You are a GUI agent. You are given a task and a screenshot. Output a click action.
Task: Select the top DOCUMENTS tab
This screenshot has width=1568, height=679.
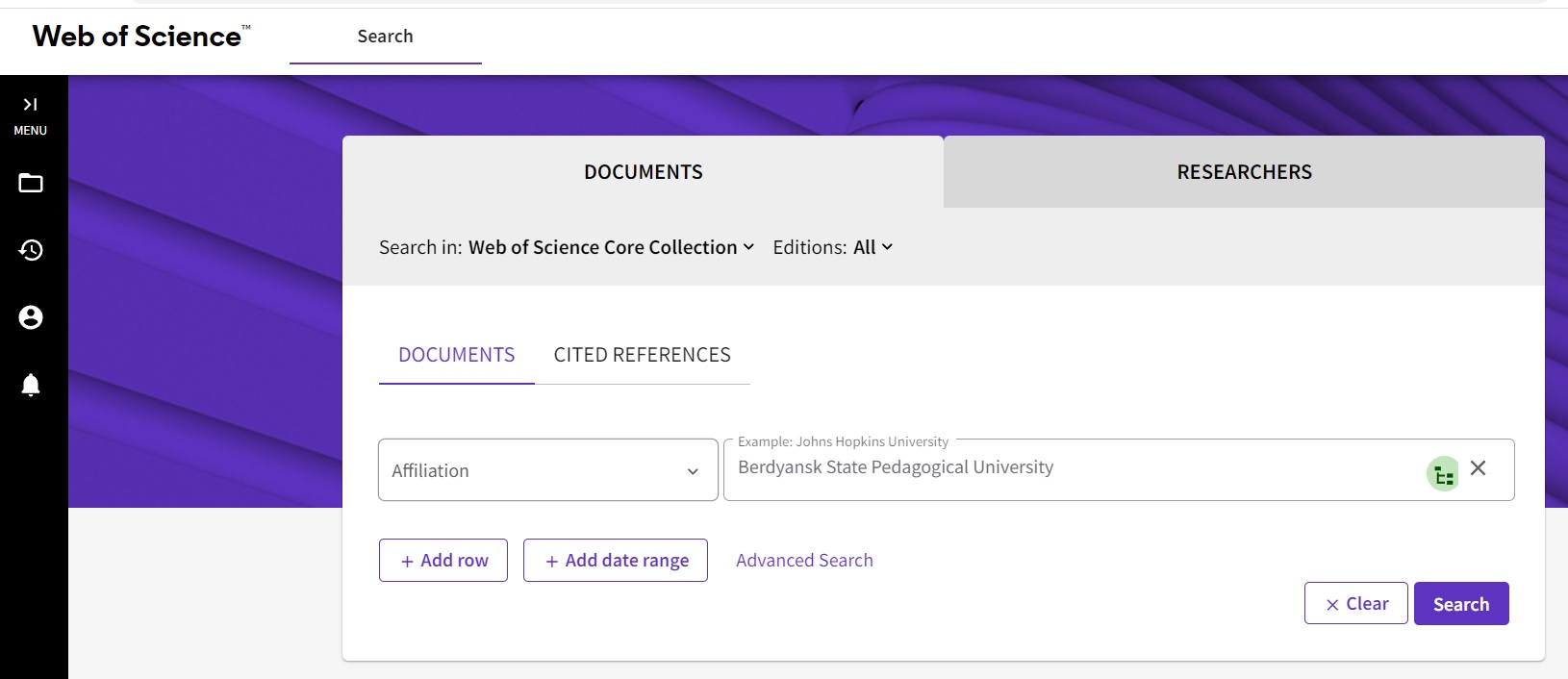[643, 172]
